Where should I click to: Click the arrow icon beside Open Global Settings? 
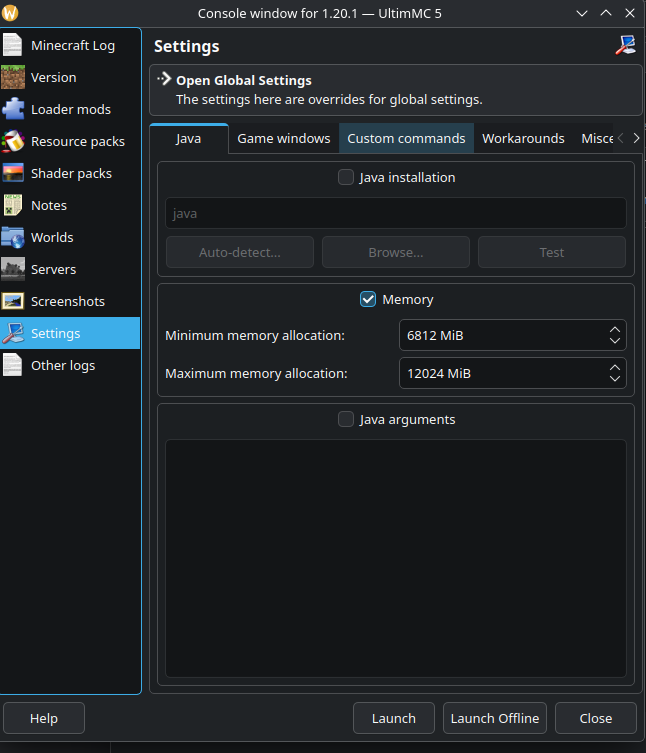click(x=164, y=79)
